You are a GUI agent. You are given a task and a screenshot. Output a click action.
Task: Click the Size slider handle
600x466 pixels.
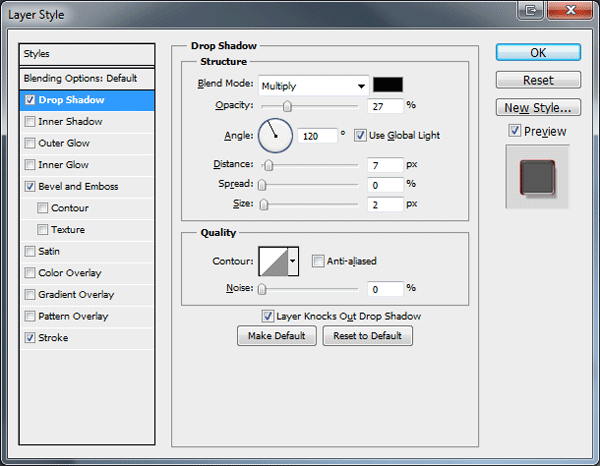coord(264,205)
